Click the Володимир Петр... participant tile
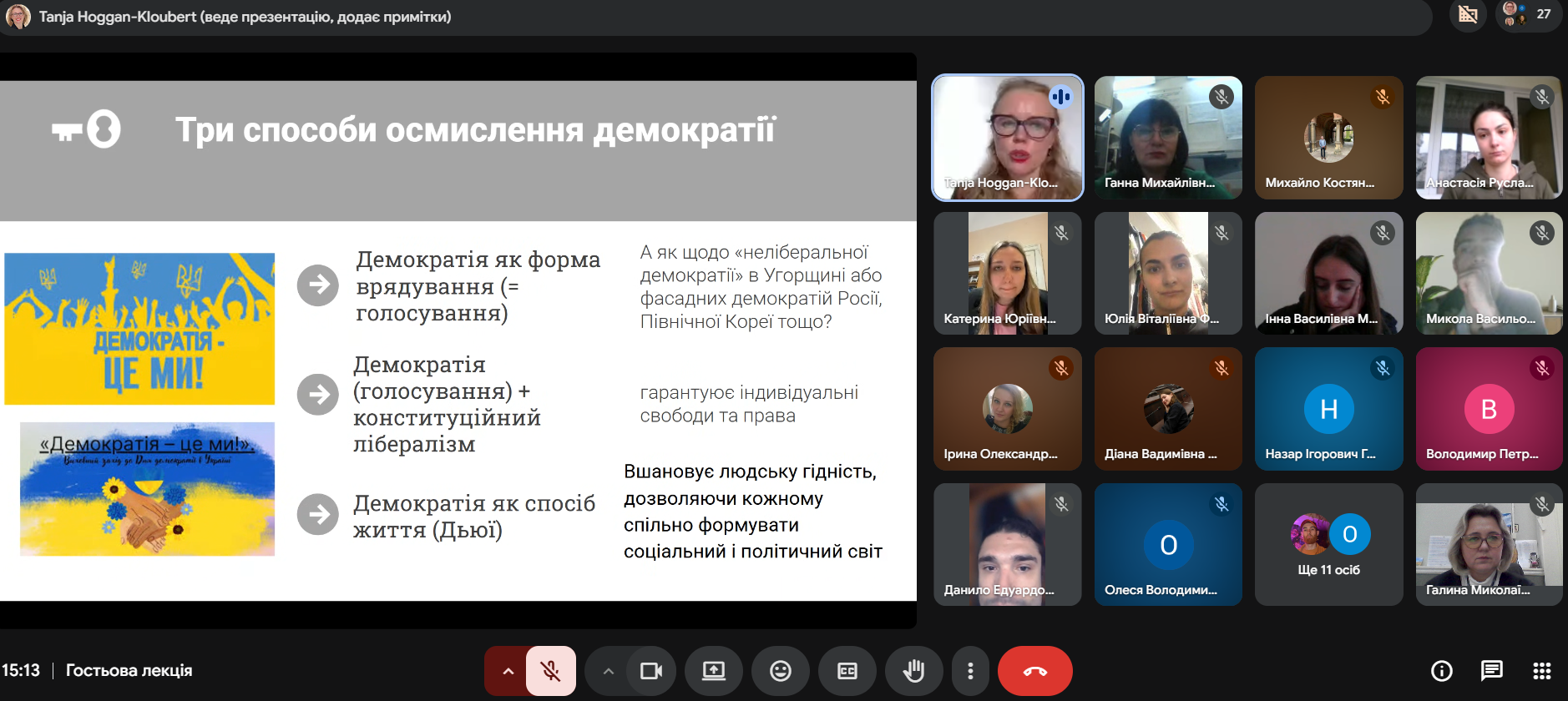 [x=1490, y=409]
